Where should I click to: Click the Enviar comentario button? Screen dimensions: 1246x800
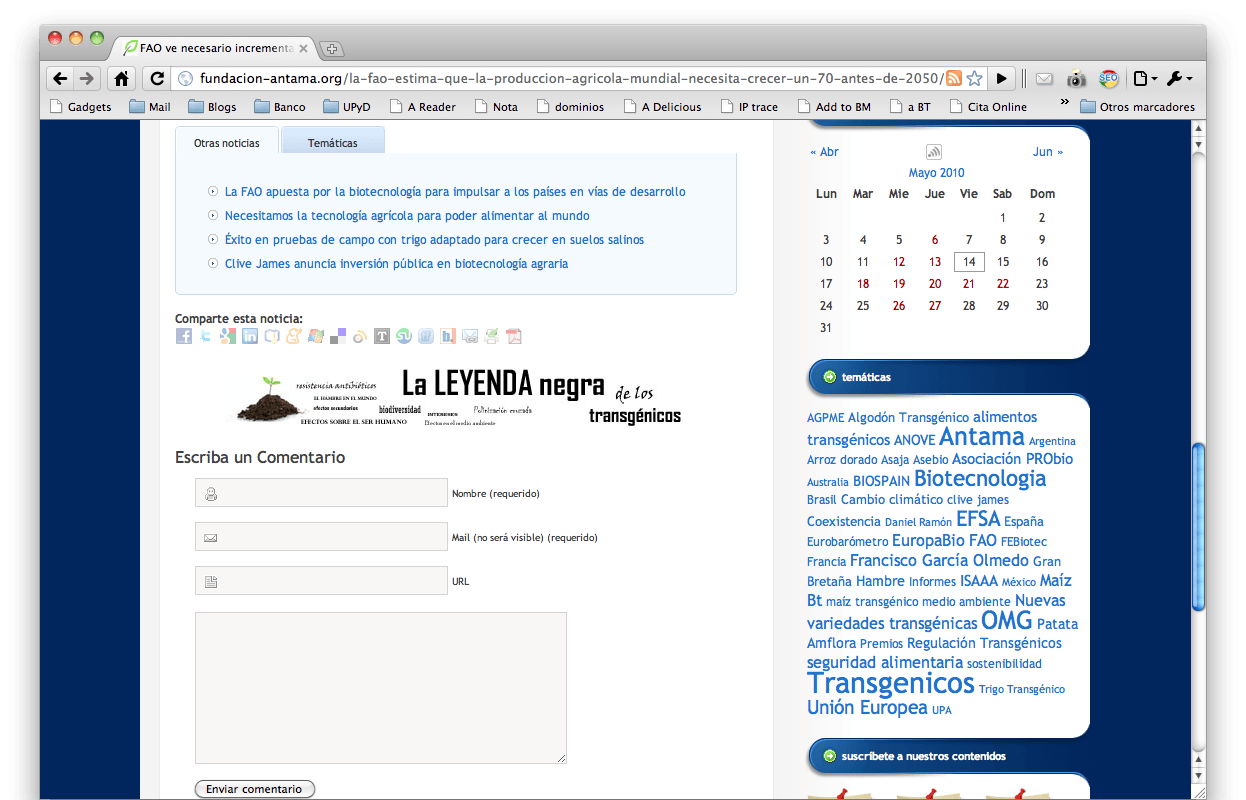254,789
